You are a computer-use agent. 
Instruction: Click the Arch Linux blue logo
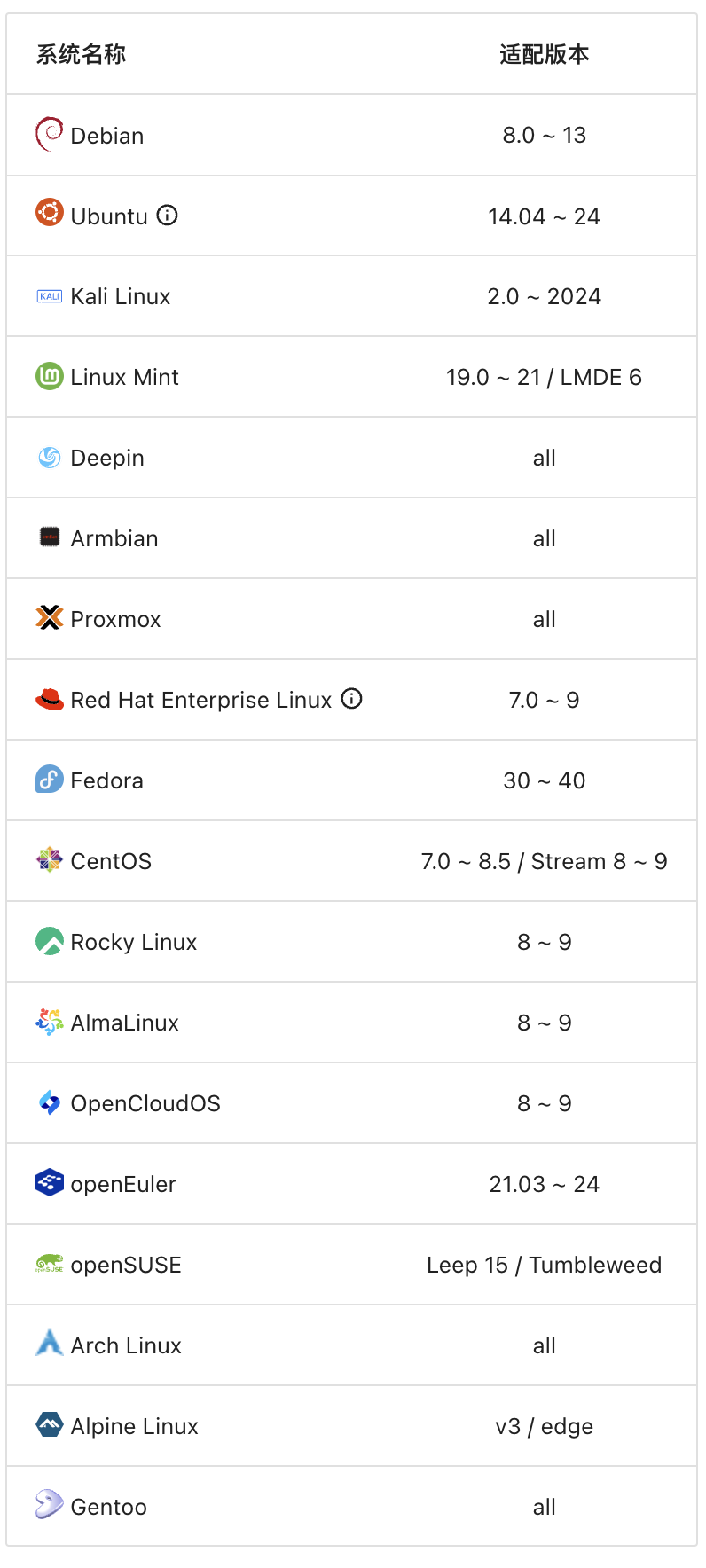tap(50, 1343)
